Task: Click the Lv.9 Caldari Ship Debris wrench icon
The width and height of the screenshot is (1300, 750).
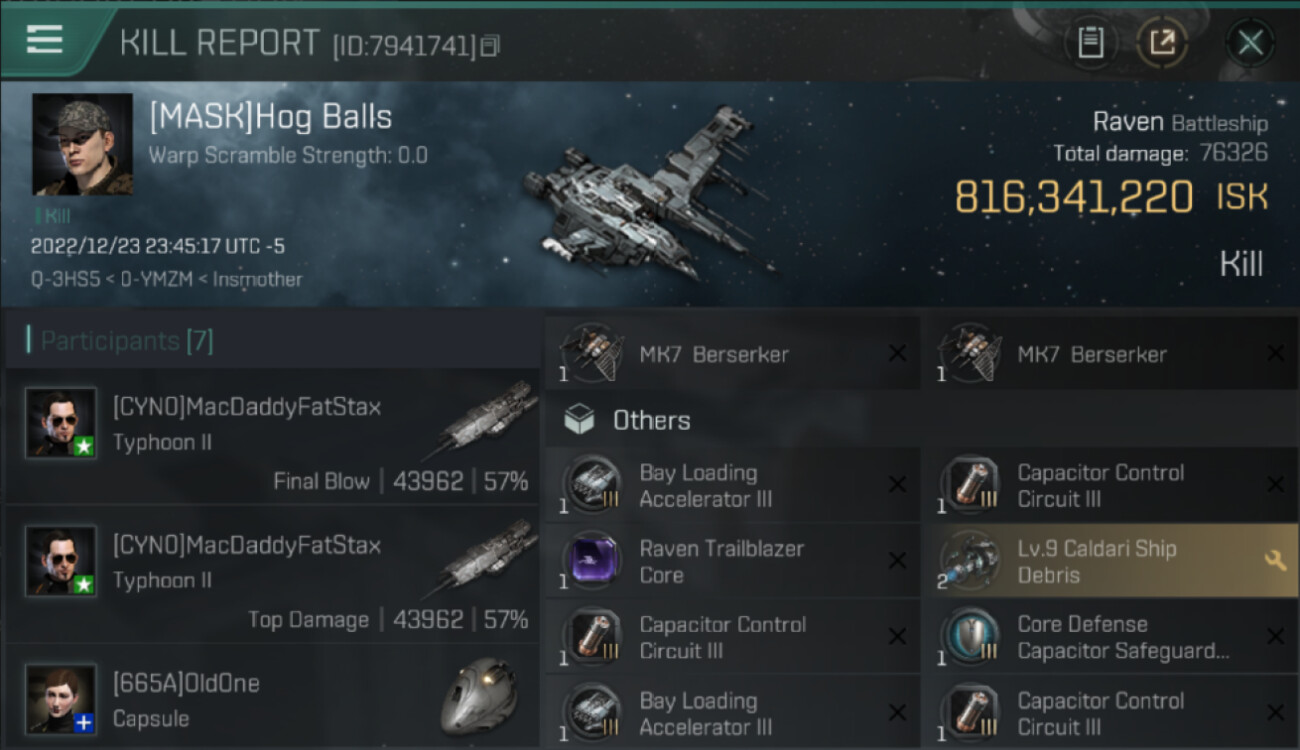Action: point(1275,561)
